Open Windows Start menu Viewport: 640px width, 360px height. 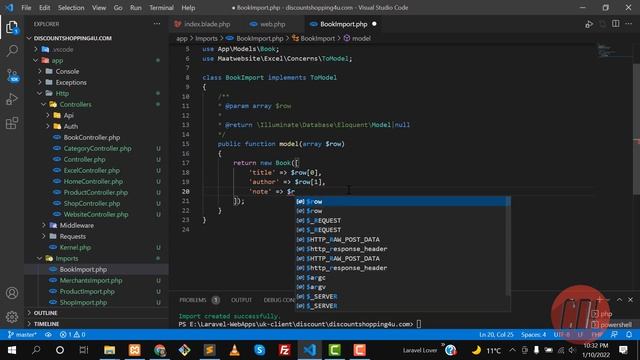pos(12,350)
